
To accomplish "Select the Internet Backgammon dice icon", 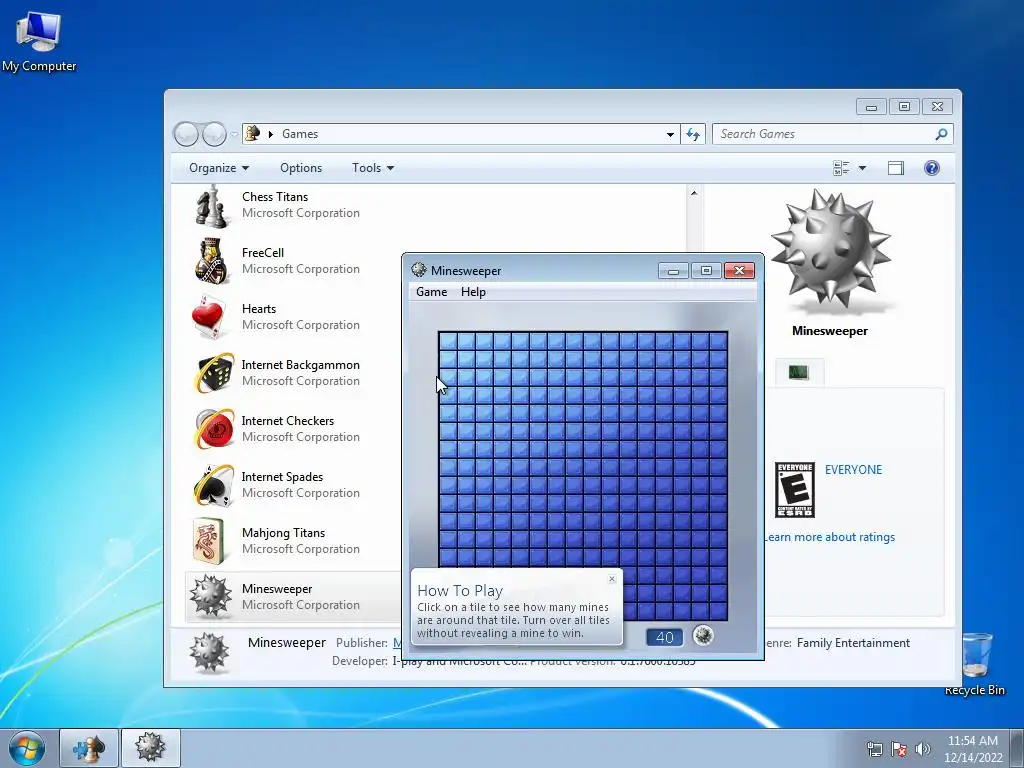I will click(x=214, y=373).
